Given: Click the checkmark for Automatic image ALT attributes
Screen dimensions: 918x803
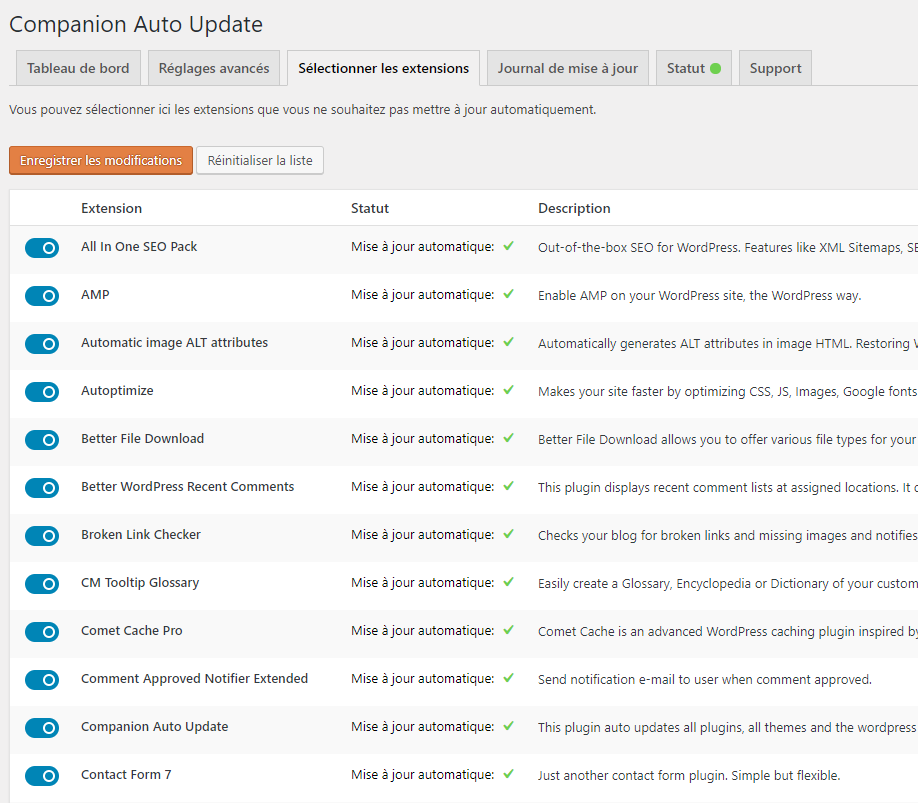Looking at the screenshot, I should [508, 342].
